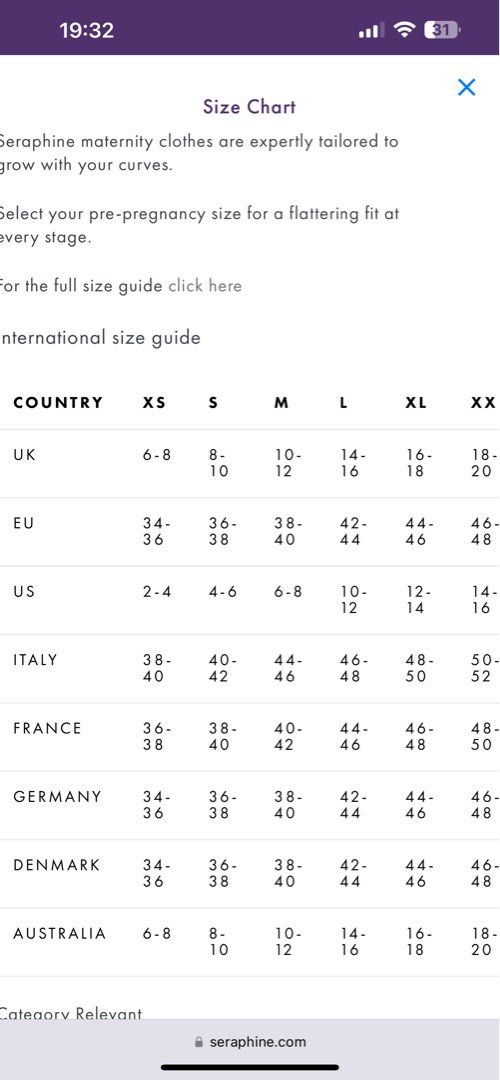500x1080 pixels.
Task: Select the COUNTRY column header
Action: (x=58, y=402)
